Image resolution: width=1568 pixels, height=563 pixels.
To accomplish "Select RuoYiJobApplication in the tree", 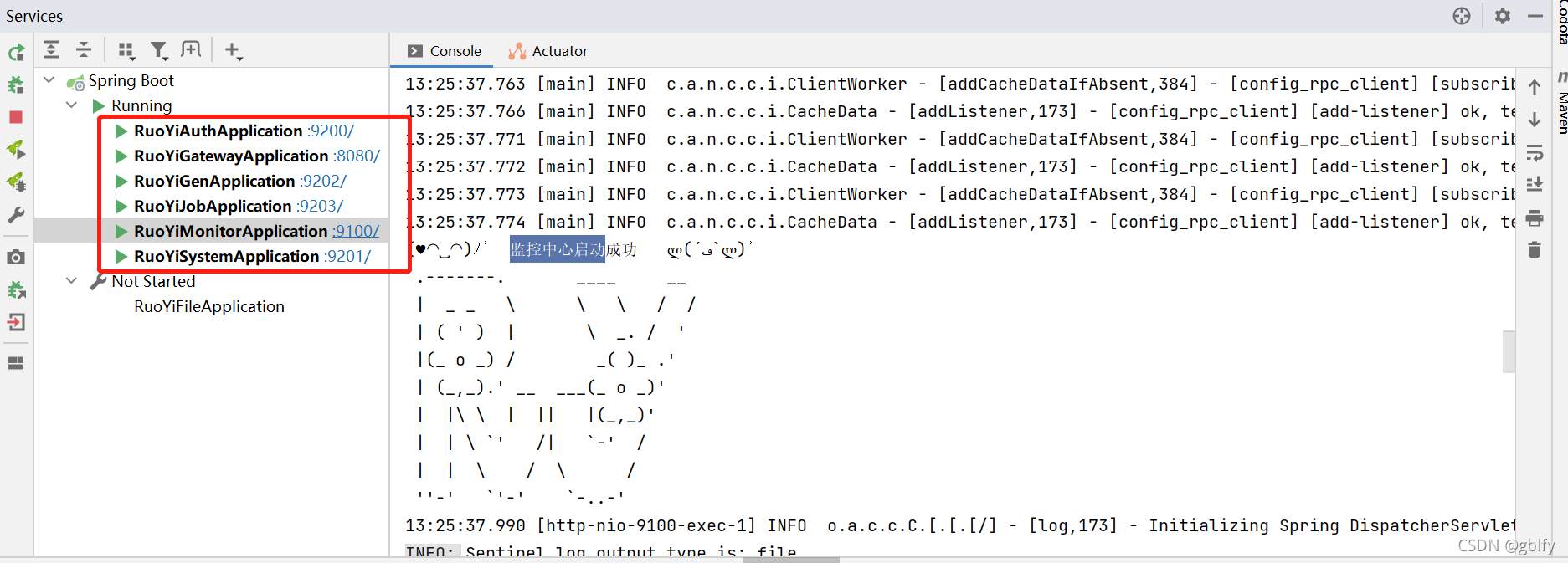I will coord(213,206).
